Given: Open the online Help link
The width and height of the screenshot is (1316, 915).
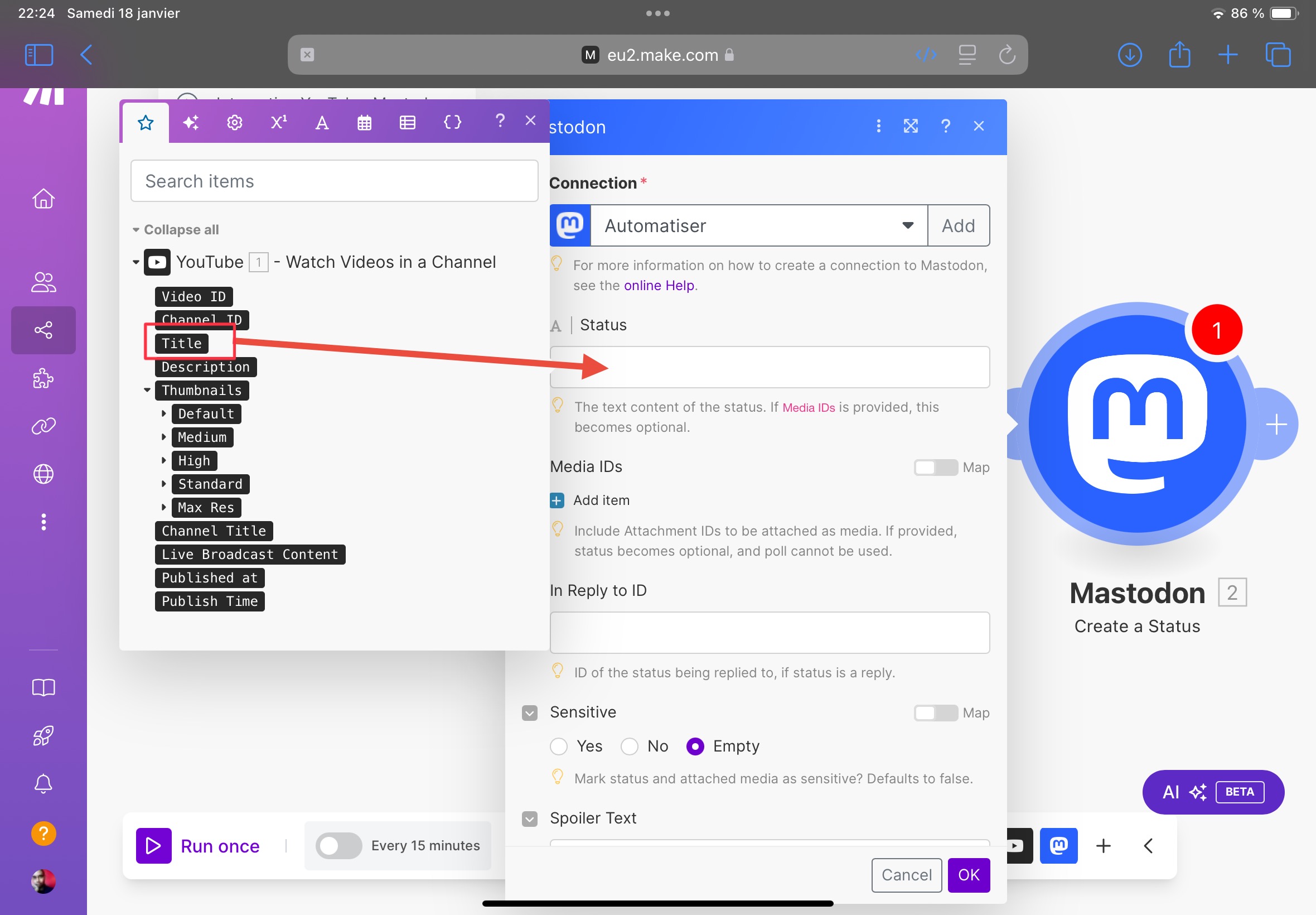Looking at the screenshot, I should pyautogui.click(x=659, y=286).
